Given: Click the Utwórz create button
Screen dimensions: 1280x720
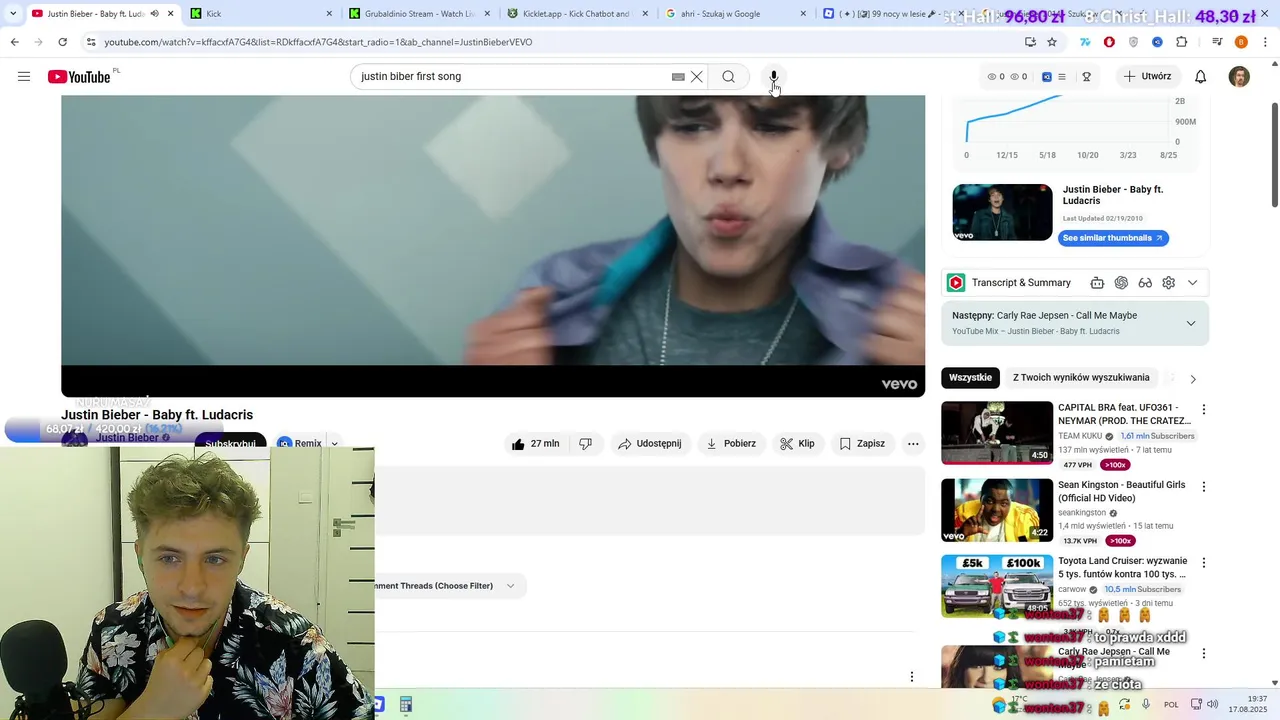Looking at the screenshot, I should 1147,77.
